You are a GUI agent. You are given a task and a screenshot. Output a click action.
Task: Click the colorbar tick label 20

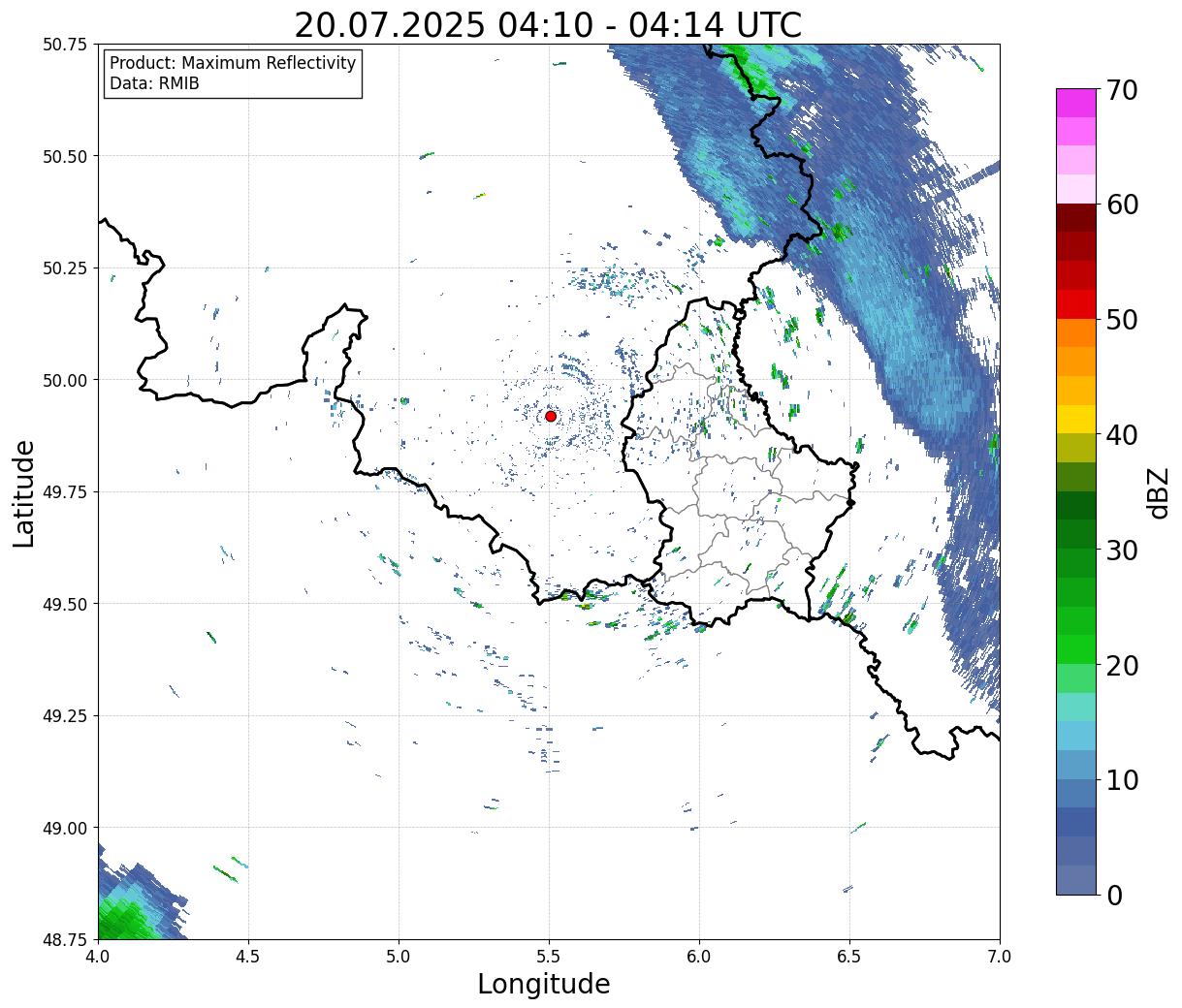tap(1122, 665)
